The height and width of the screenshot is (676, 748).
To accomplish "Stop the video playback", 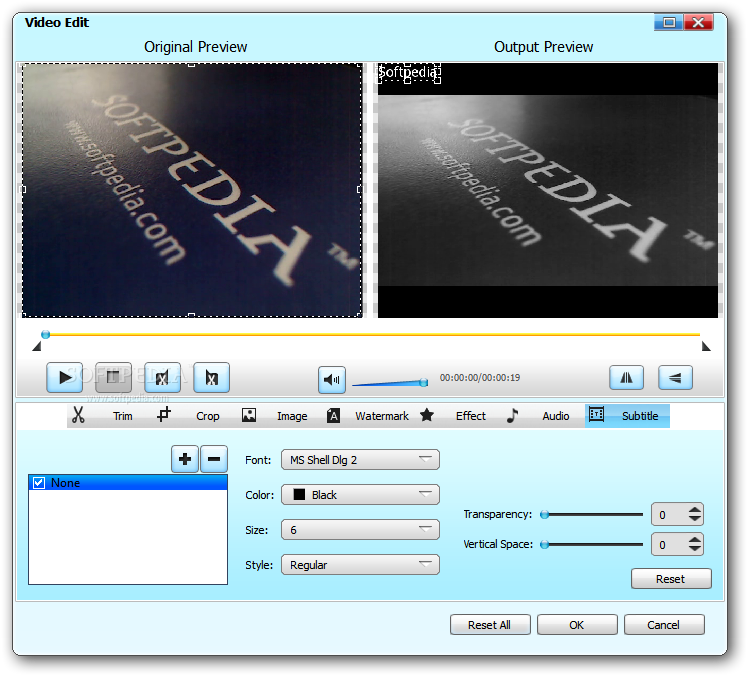I will tap(114, 377).
